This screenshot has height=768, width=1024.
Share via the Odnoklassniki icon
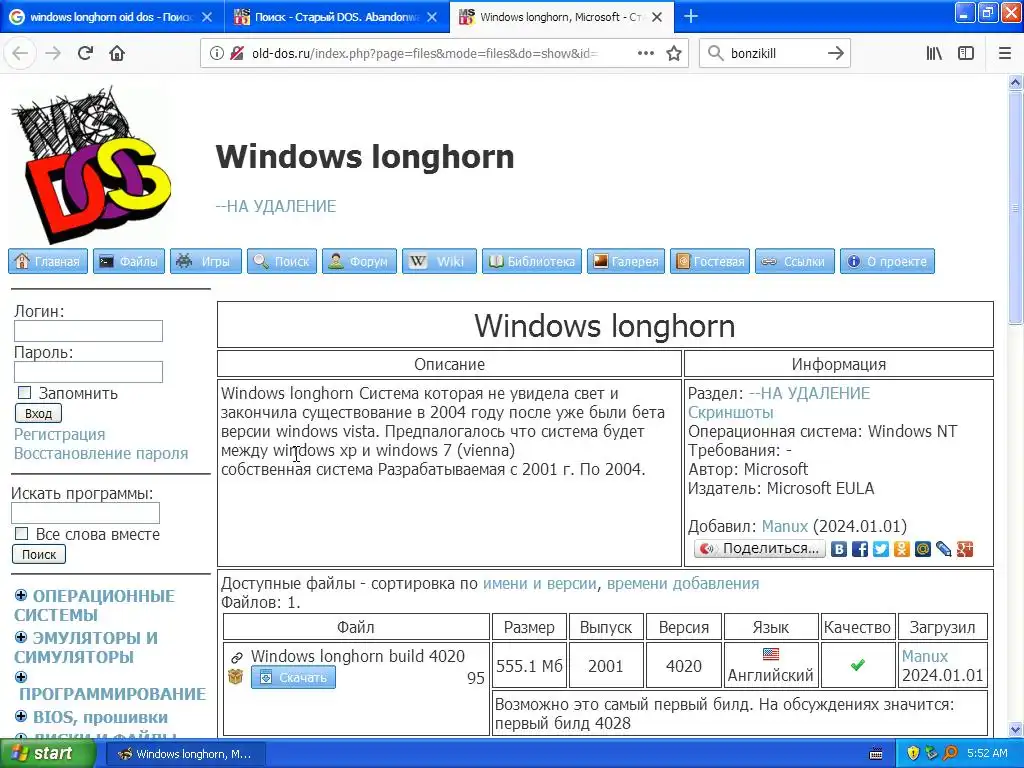tap(902, 549)
